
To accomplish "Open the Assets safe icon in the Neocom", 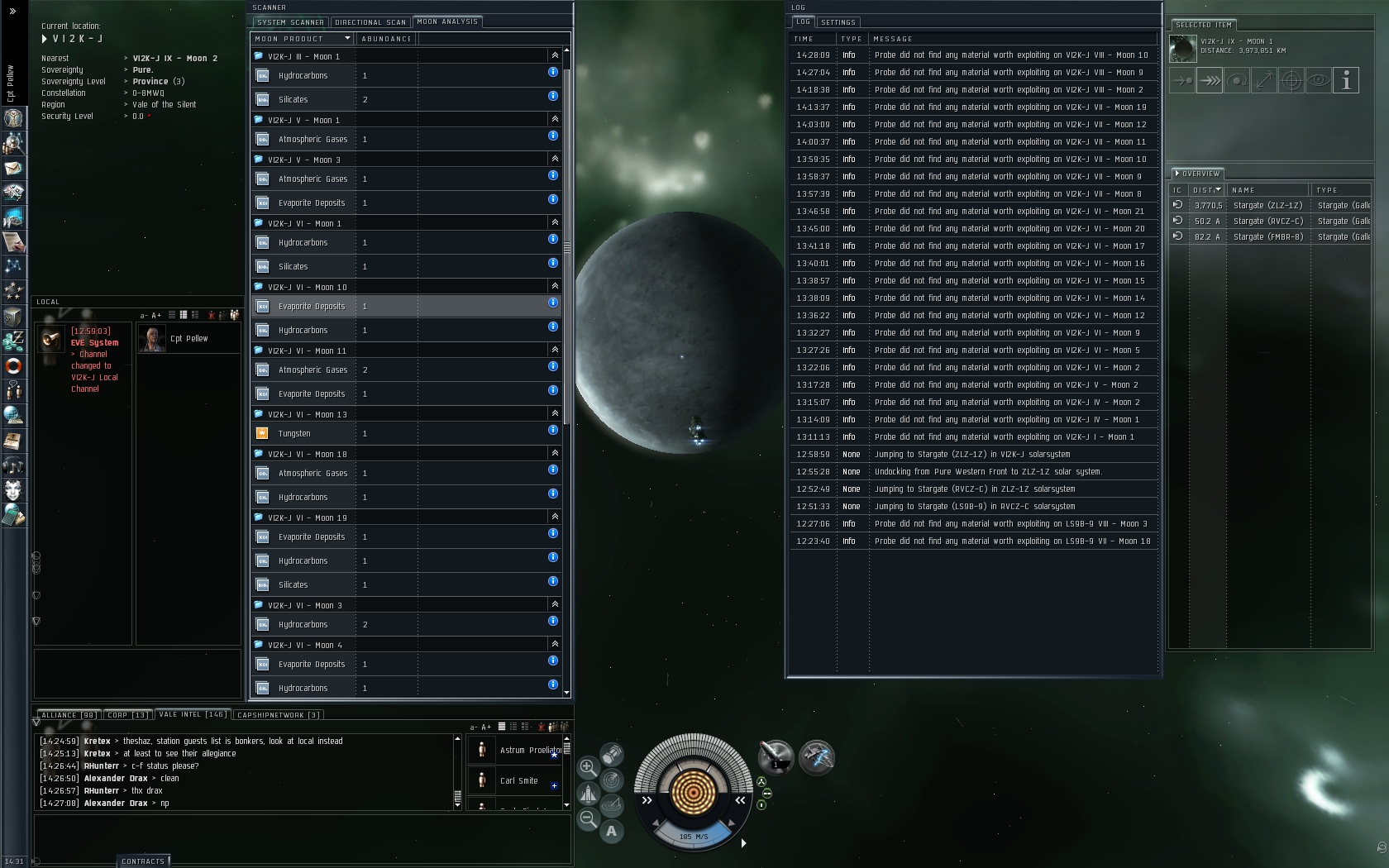I will point(13,317).
